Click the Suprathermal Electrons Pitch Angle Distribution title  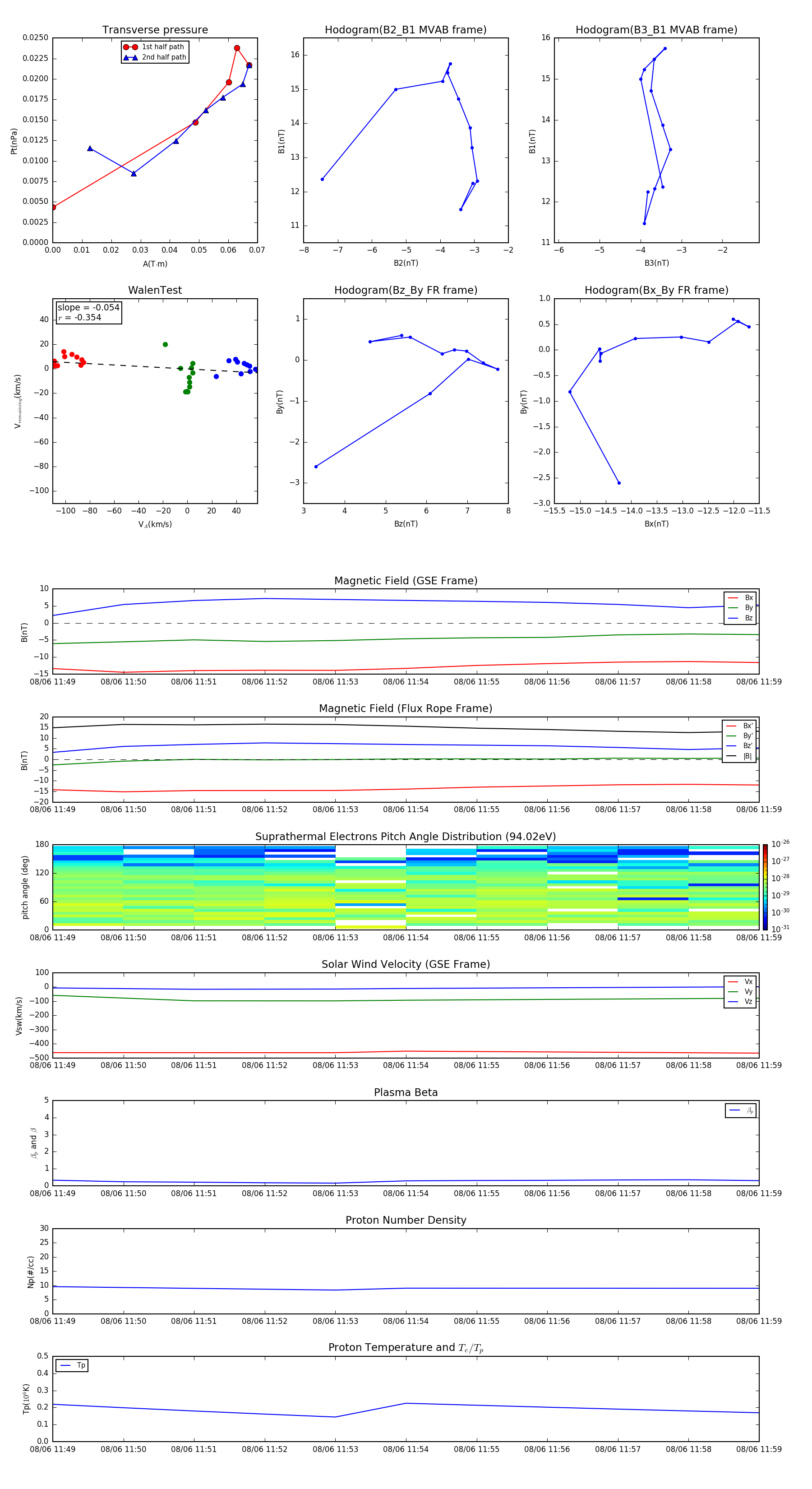click(406, 837)
